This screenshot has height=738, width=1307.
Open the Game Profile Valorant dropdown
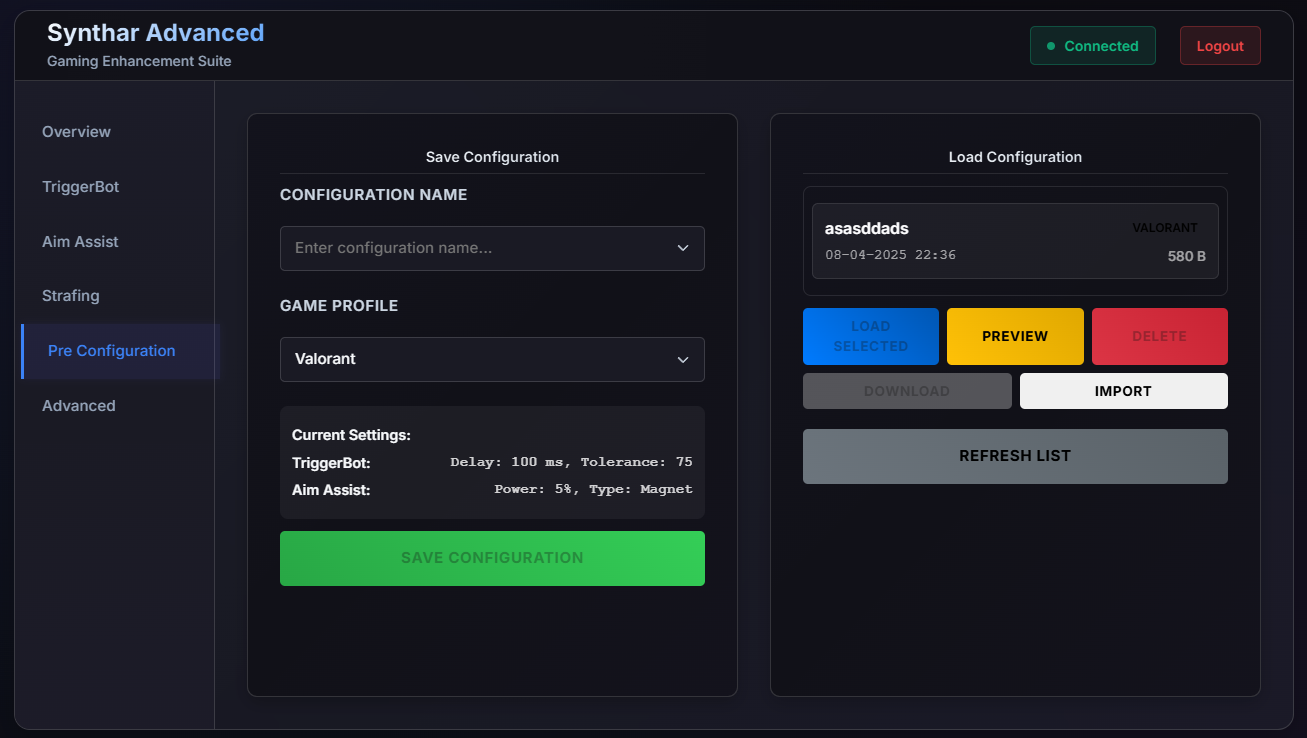[492, 359]
